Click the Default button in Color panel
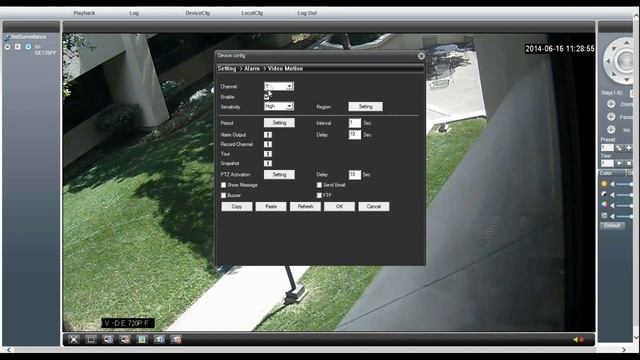Image resolution: width=640 pixels, height=360 pixels. coord(612,226)
